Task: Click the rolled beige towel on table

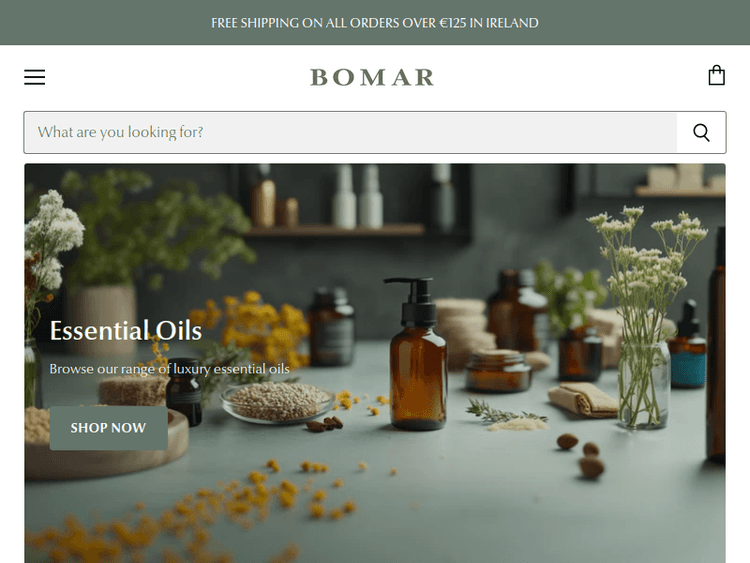Action: [x=582, y=399]
